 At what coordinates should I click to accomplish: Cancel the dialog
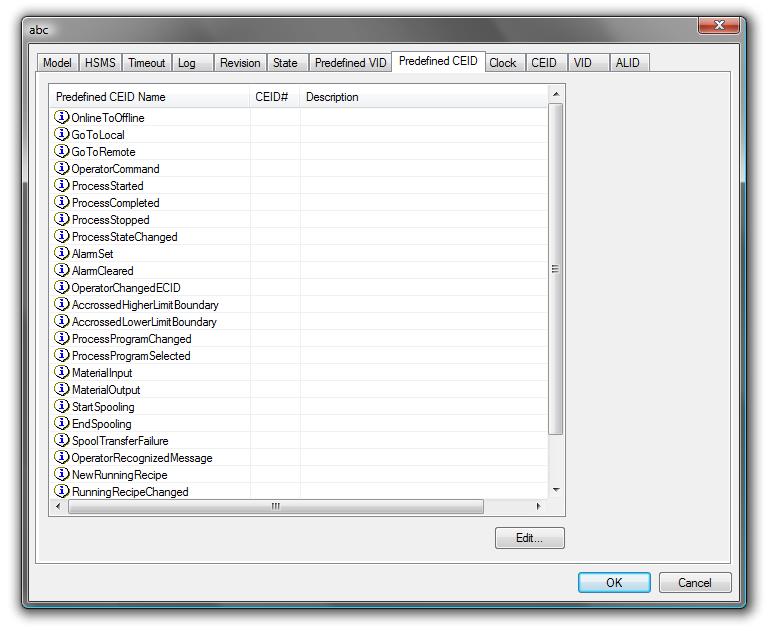tap(695, 582)
